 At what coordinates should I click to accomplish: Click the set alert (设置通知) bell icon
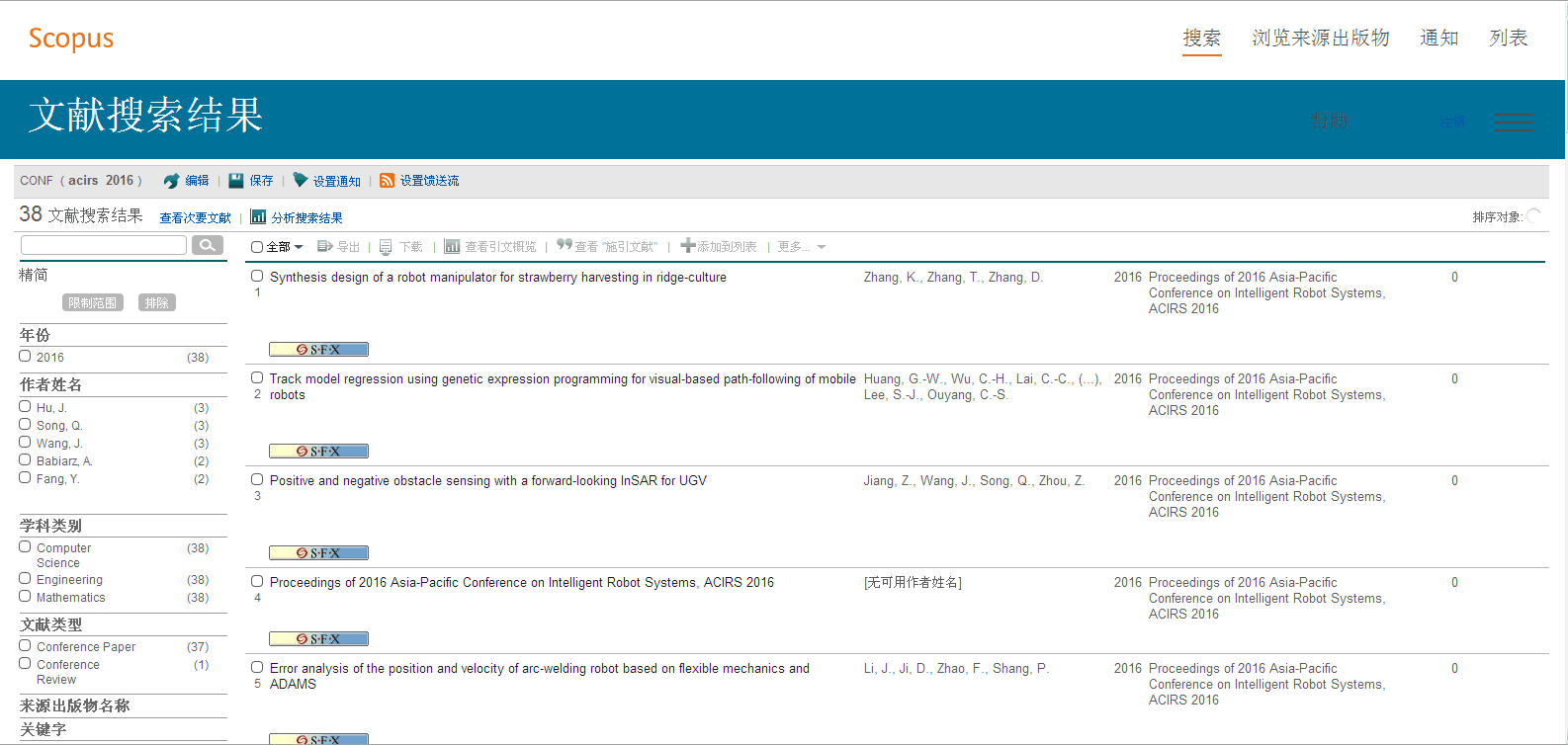[301, 180]
